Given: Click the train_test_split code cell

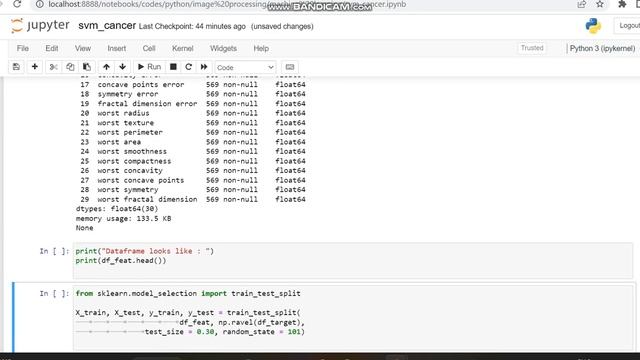Looking at the screenshot, I should click(353, 318).
